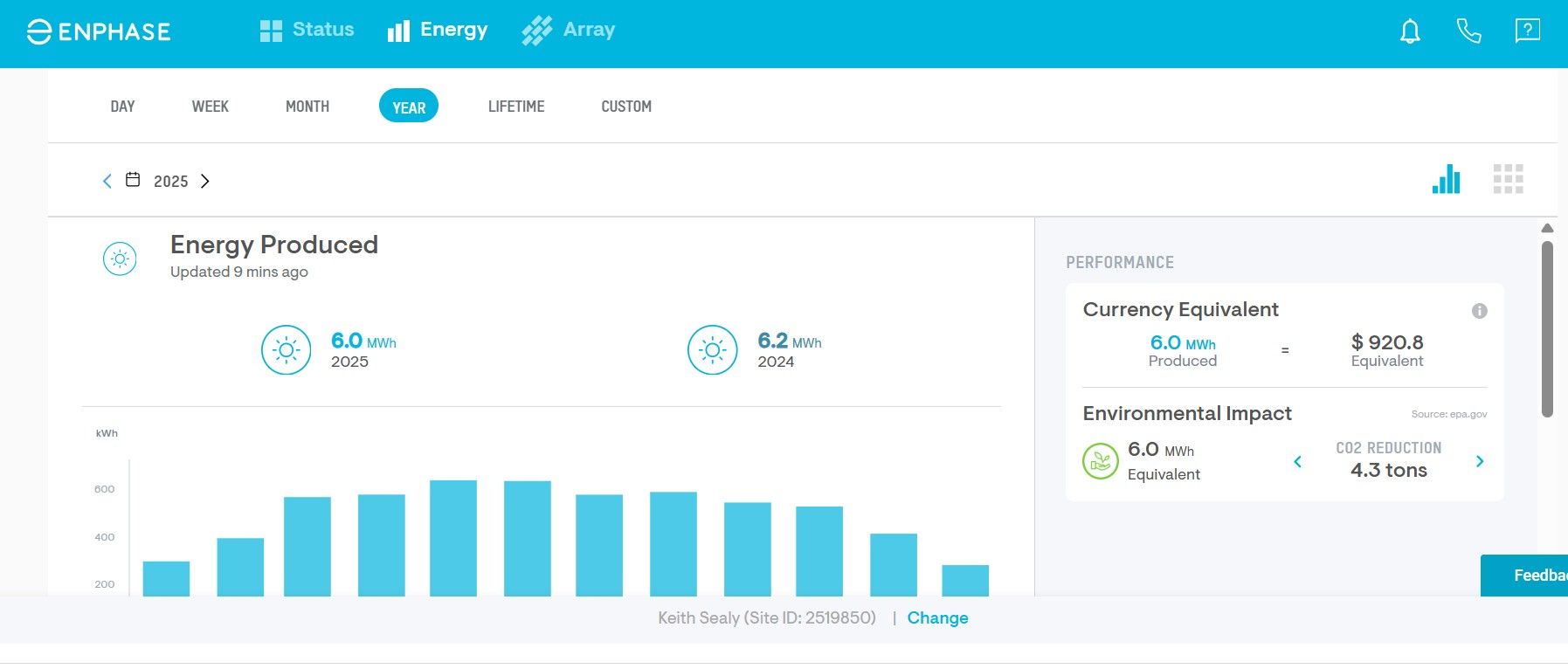Viewport: 1568px width, 669px height.
Task: Click the $ 920.8 equivalent value
Action: (x=1387, y=342)
